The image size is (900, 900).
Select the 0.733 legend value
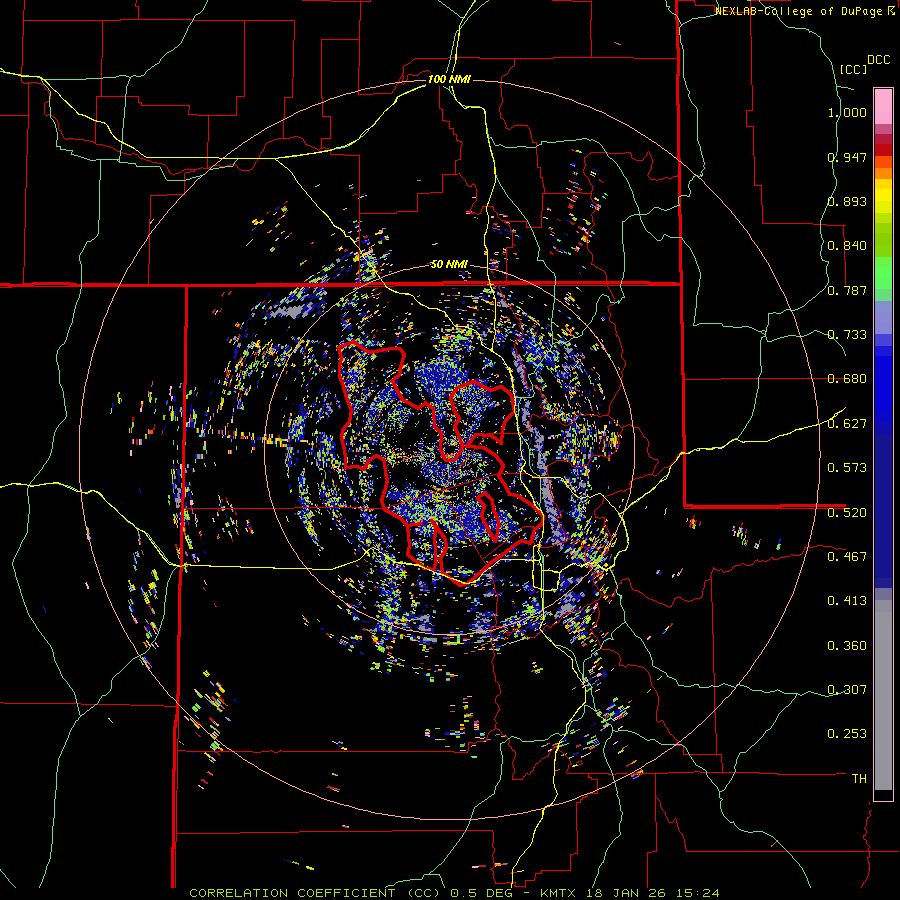[847, 335]
